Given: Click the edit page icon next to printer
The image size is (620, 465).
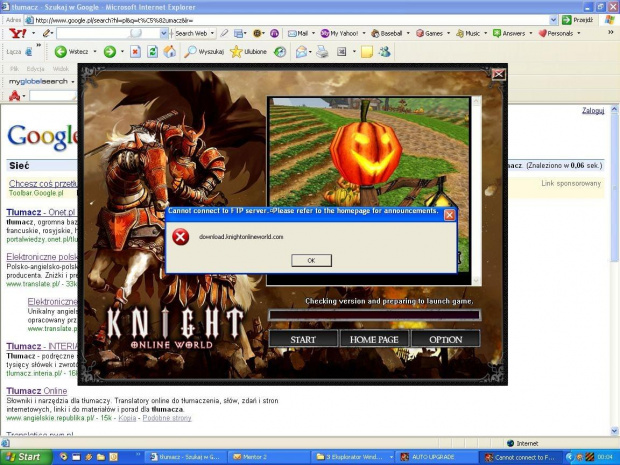Looking at the screenshot, I should 342,52.
